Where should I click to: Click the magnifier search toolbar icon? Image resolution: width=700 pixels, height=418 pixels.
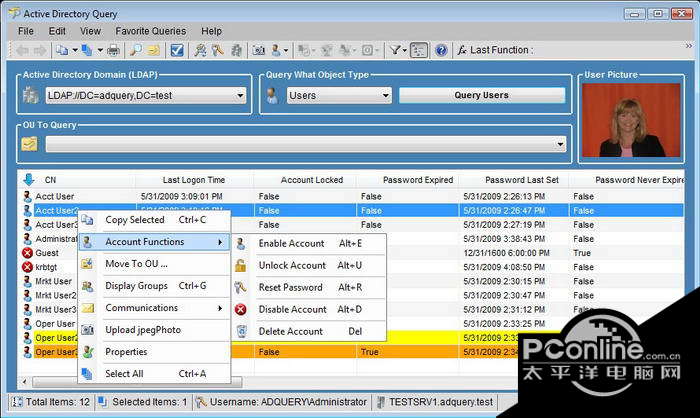point(136,50)
